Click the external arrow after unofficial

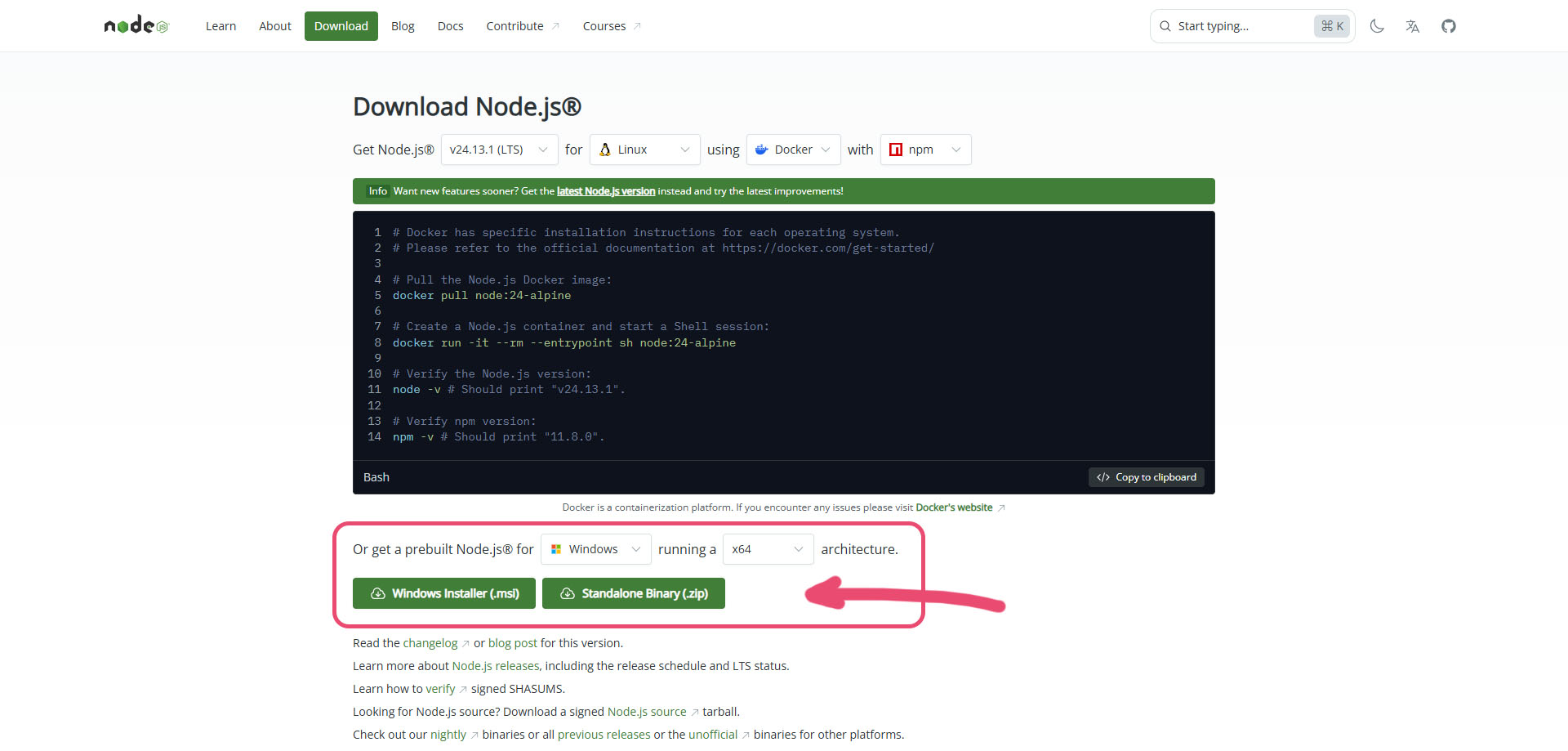[746, 735]
